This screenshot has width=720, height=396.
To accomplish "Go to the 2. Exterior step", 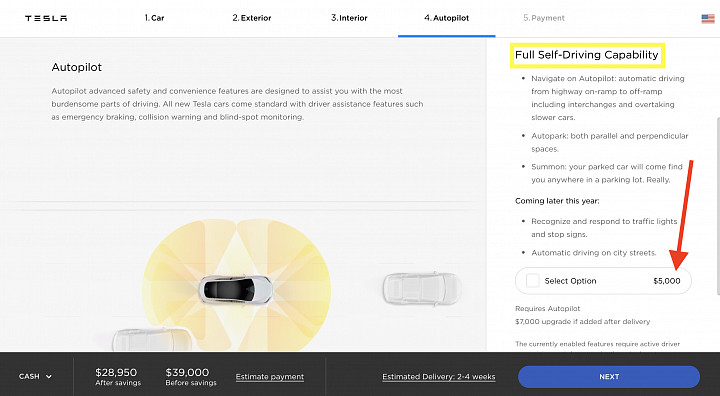I will pyautogui.click(x=252, y=18).
